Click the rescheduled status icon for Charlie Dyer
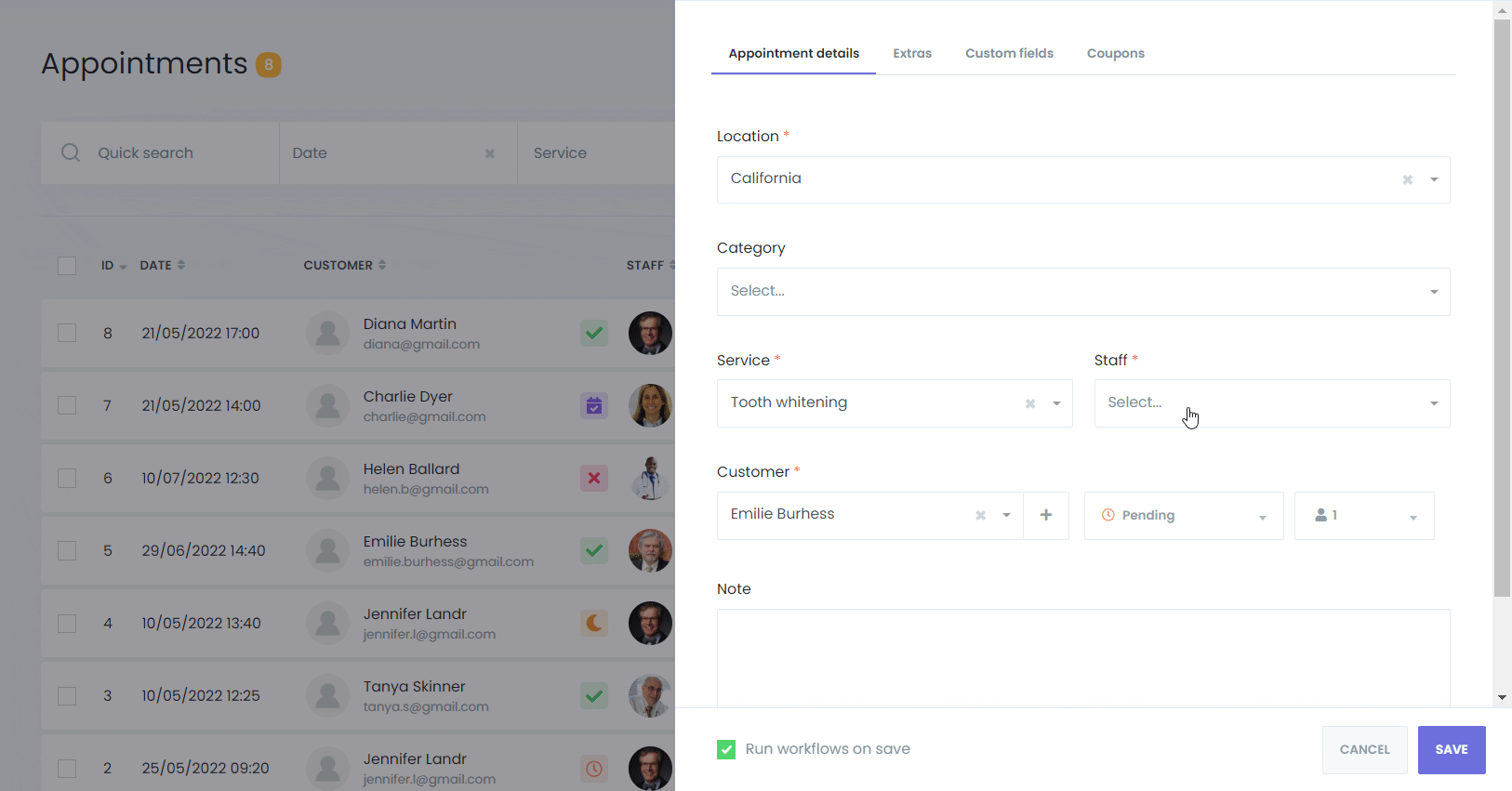Image resolution: width=1512 pixels, height=791 pixels. [x=594, y=405]
